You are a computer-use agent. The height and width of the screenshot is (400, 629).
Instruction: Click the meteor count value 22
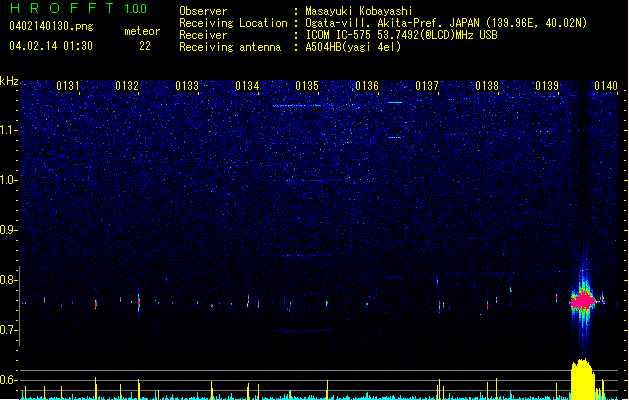pyautogui.click(x=145, y=46)
